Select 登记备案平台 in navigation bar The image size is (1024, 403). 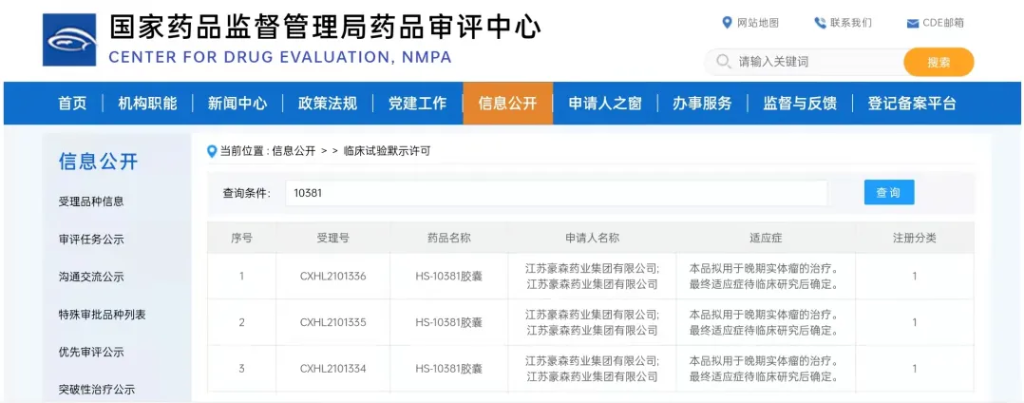click(911, 103)
